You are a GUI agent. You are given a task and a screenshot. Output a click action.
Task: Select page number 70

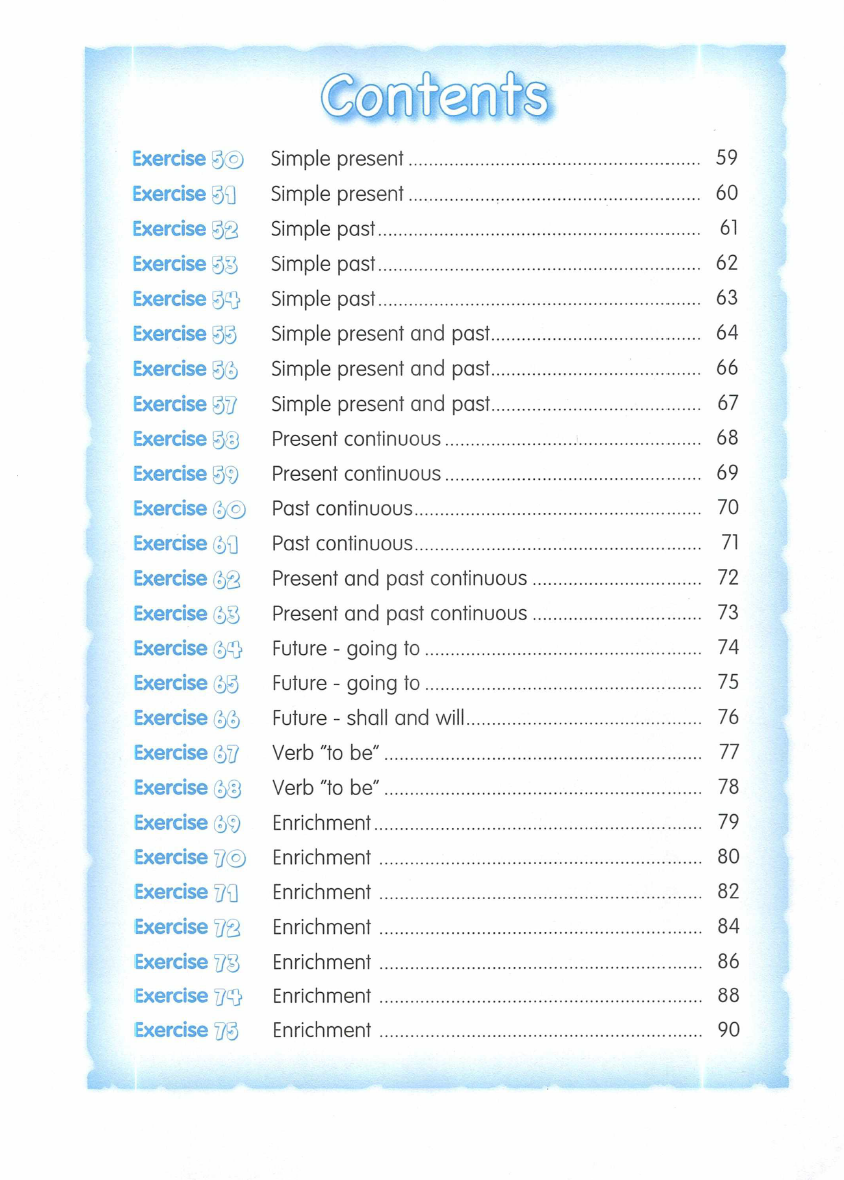tap(728, 508)
